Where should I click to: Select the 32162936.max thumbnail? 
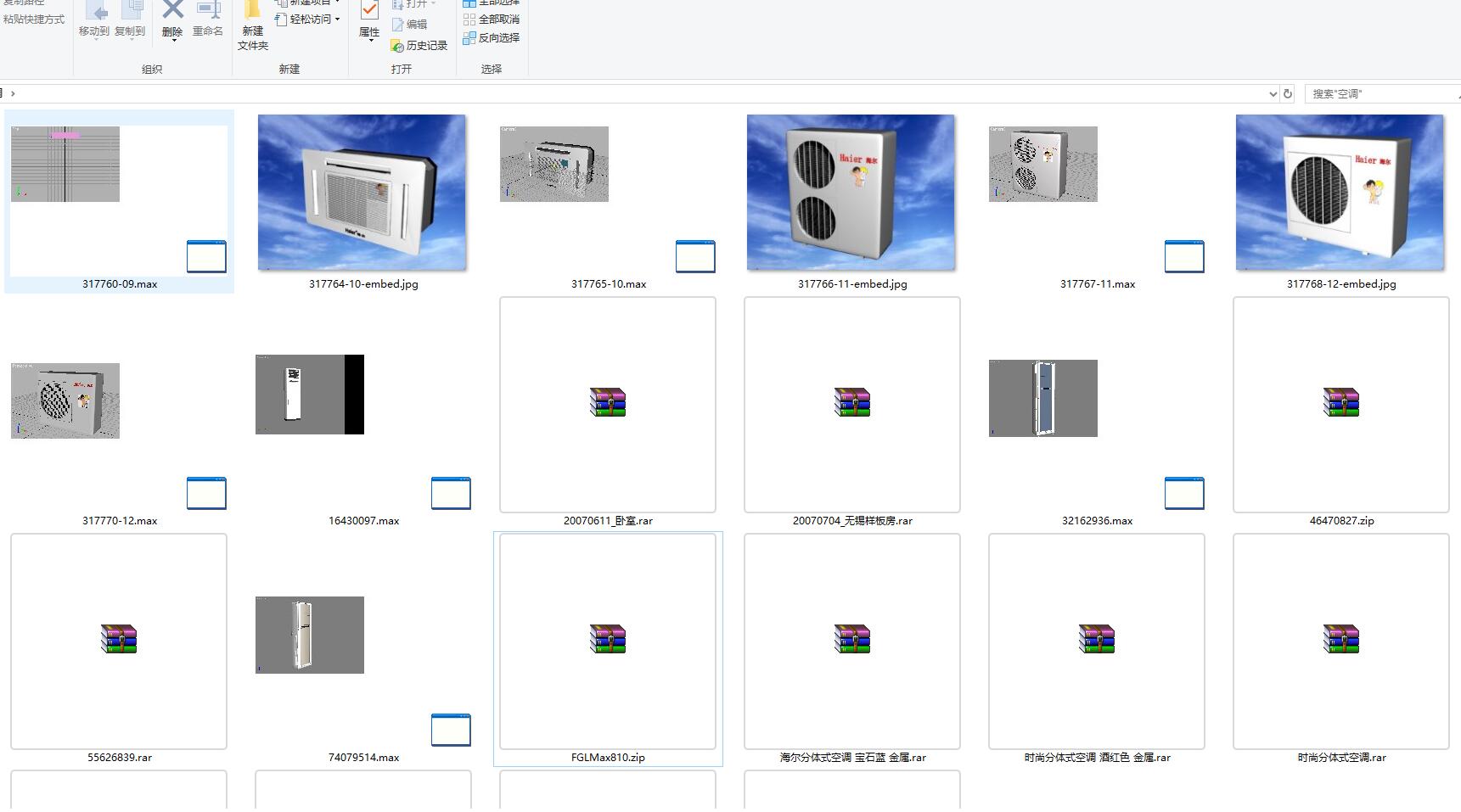tap(1043, 398)
